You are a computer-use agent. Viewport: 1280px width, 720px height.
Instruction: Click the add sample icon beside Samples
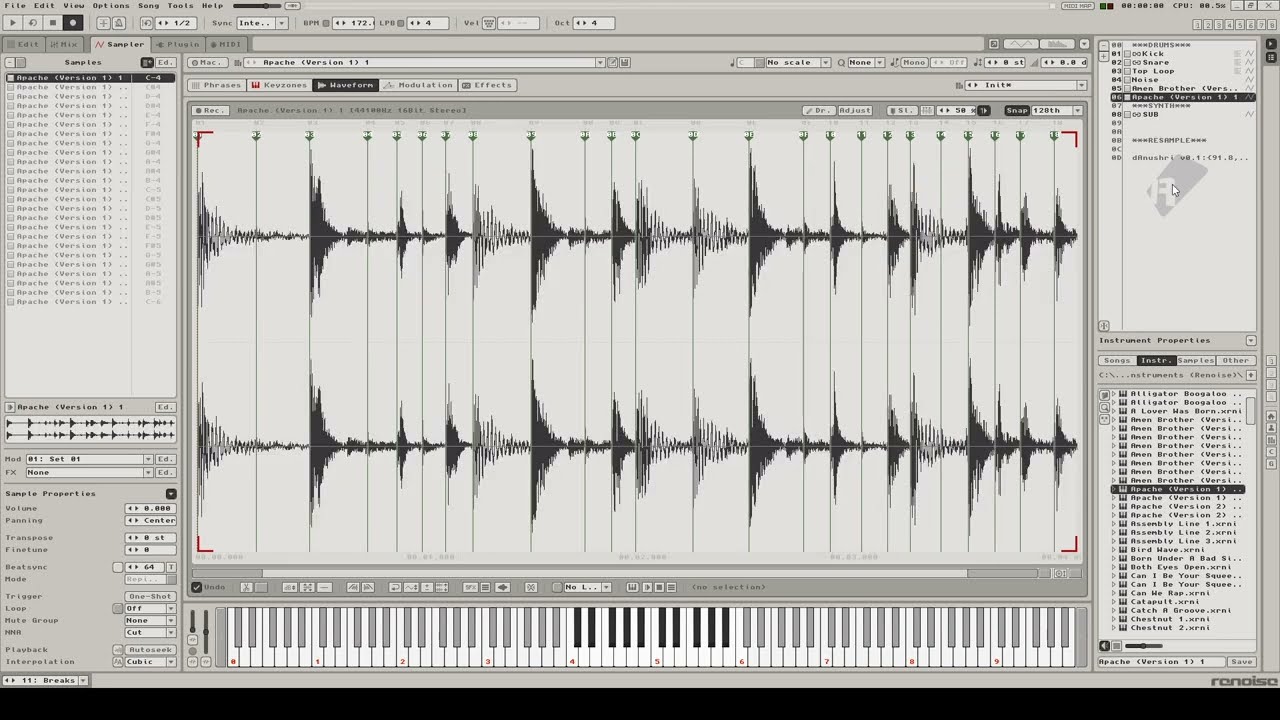pyautogui.click(x=147, y=62)
